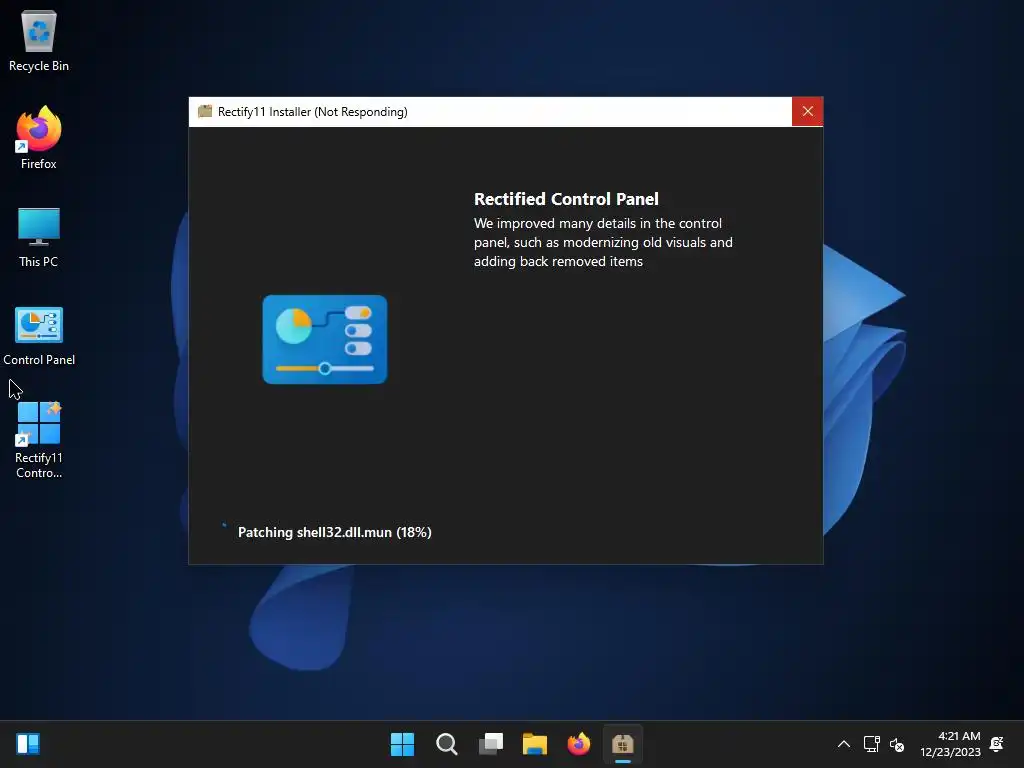Click the network status tray icon
1024x768 pixels.
click(x=872, y=744)
